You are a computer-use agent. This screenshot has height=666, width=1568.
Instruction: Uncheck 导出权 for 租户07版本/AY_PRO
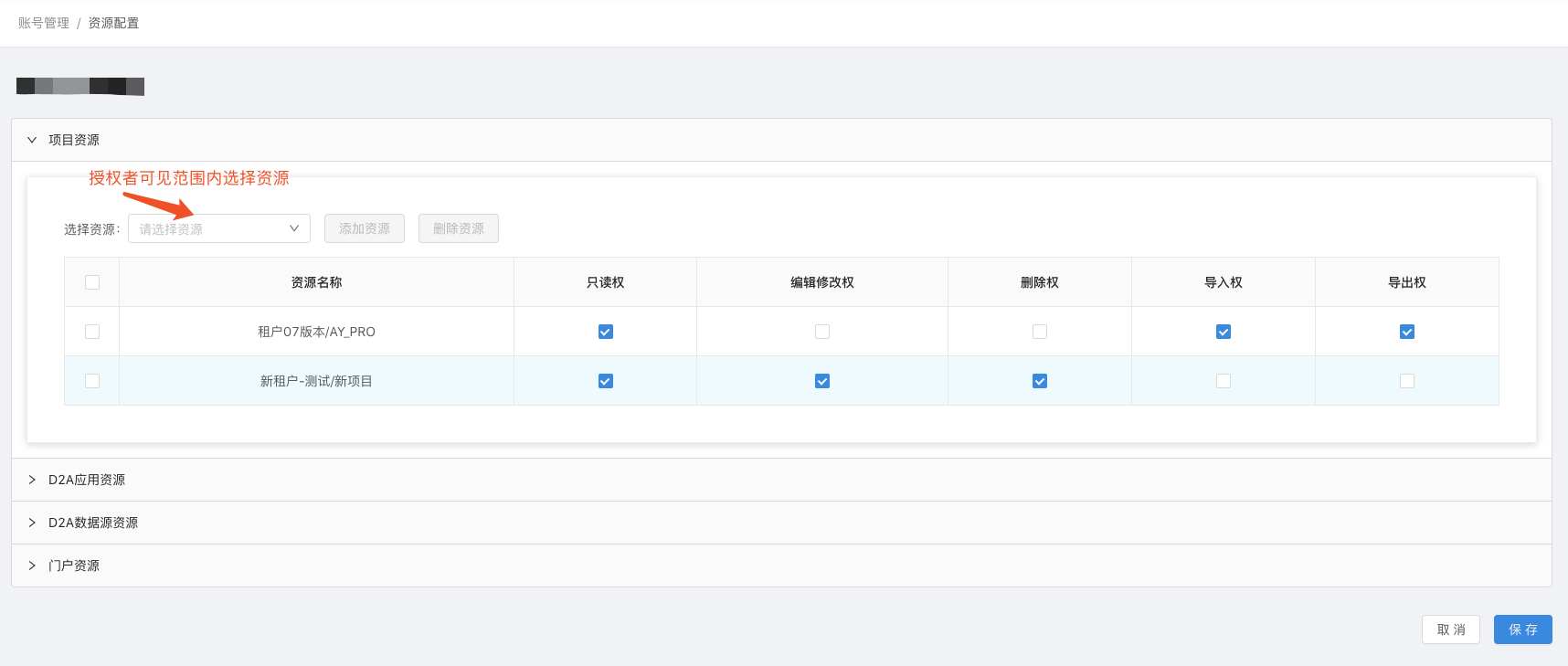[1407, 332]
